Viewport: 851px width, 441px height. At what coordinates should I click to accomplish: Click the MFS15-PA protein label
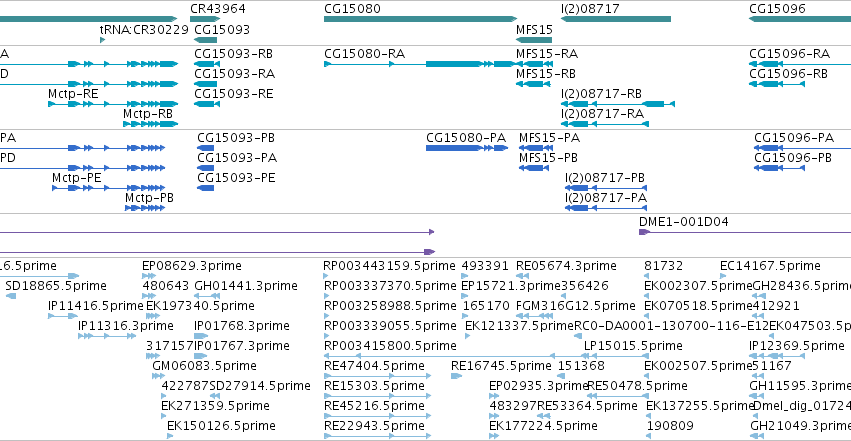click(549, 138)
